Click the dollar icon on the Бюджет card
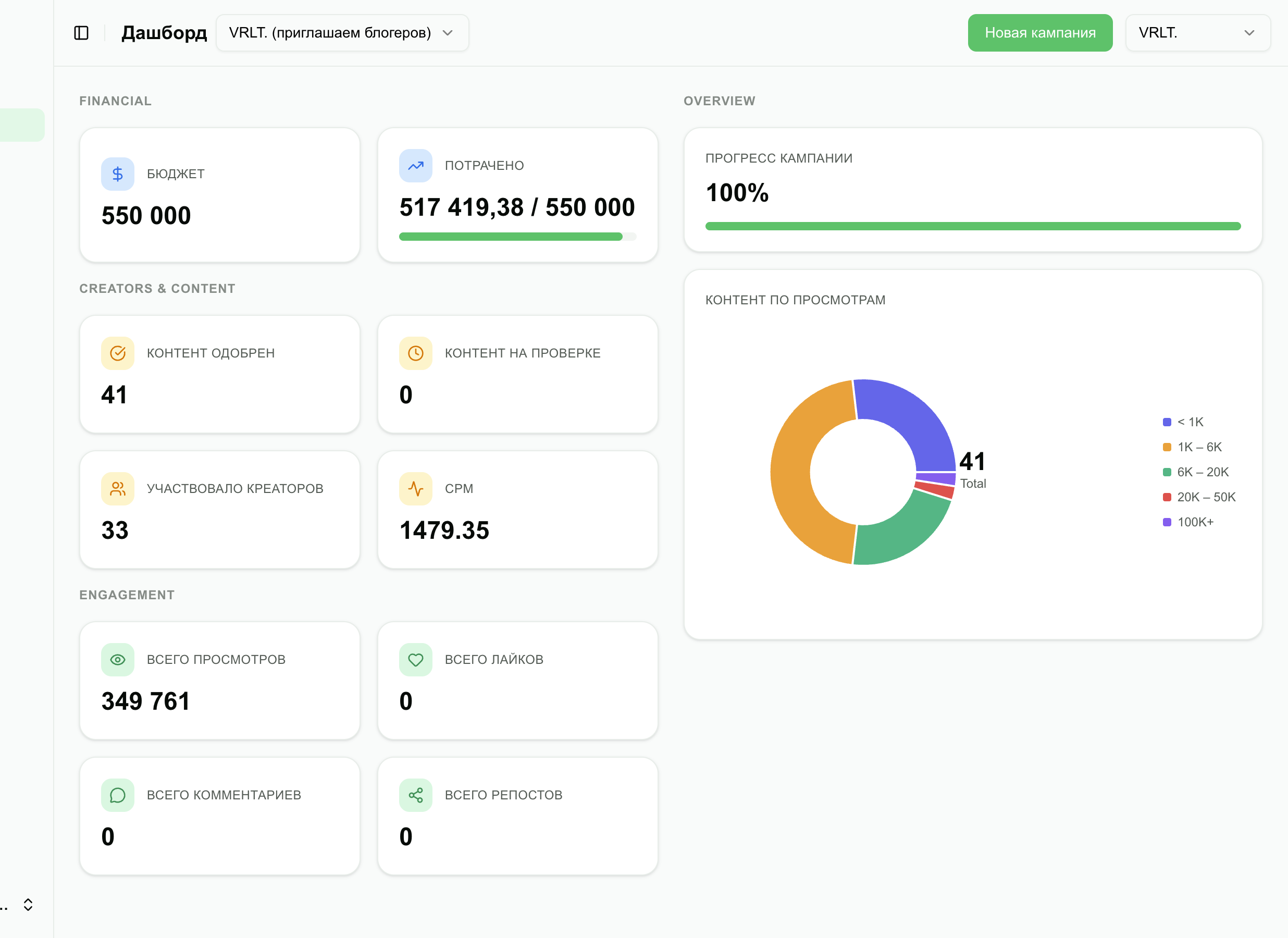This screenshot has height=938, width=1288. (x=118, y=174)
